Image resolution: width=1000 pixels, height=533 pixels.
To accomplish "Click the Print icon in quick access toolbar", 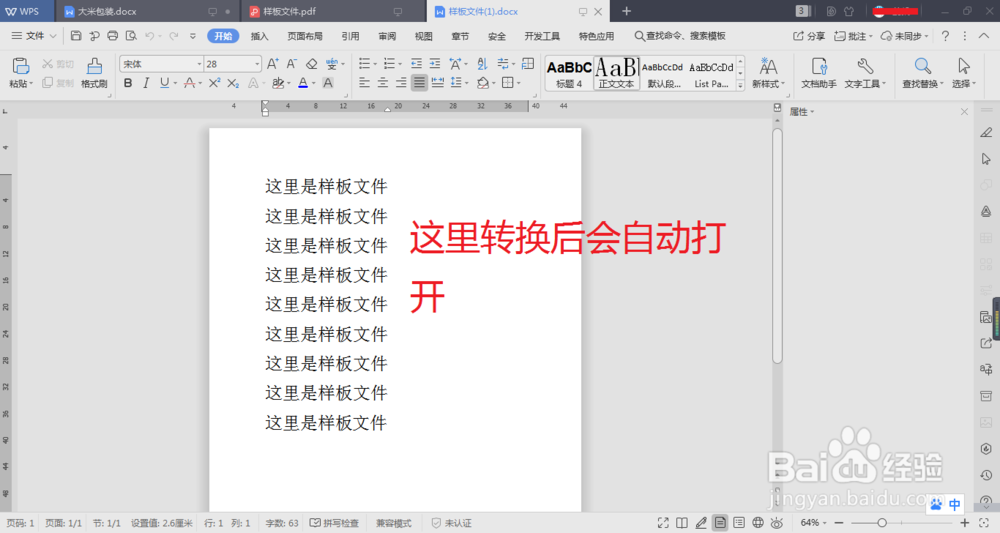I will pyautogui.click(x=112, y=36).
